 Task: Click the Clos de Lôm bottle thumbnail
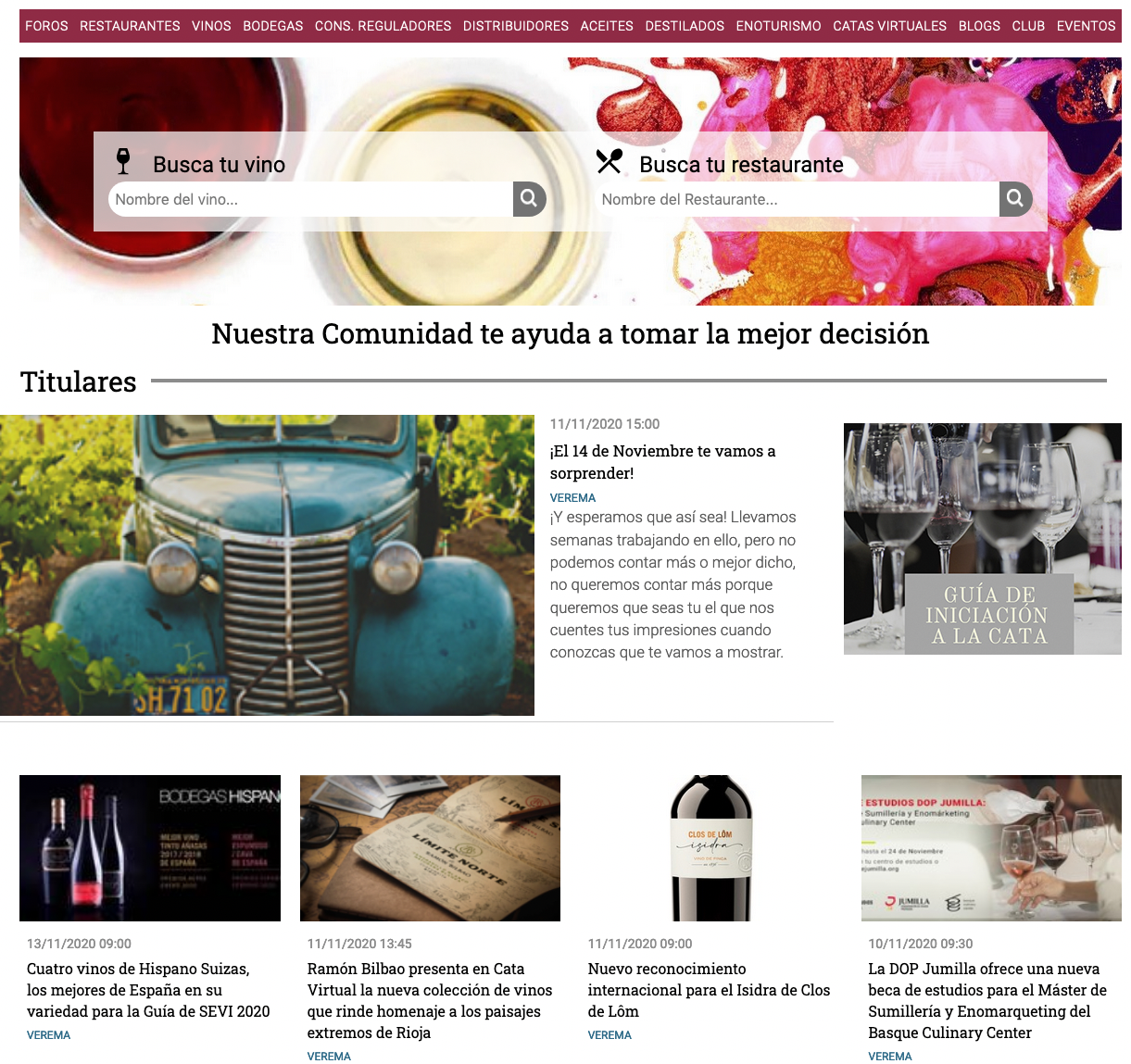710,848
